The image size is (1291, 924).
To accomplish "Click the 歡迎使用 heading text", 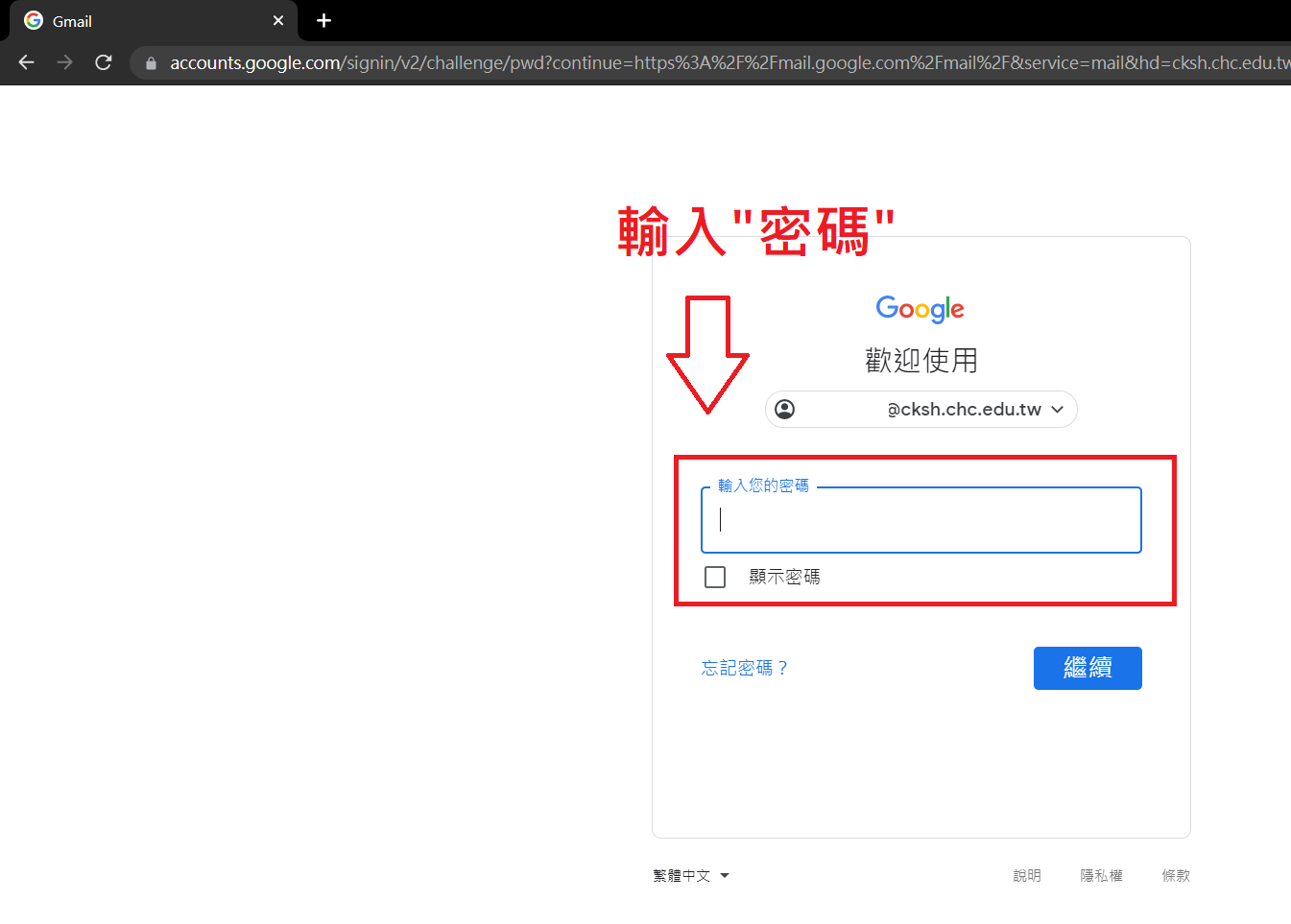I will pos(920,361).
